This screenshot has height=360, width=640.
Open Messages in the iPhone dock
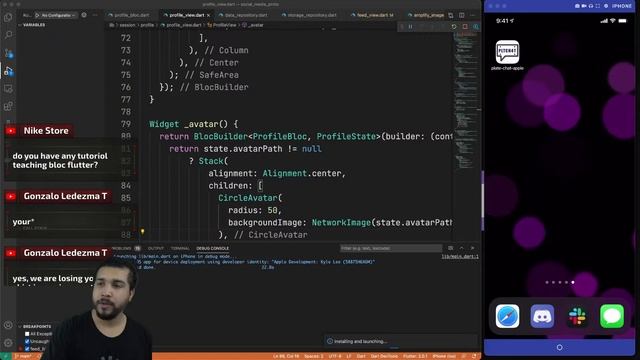tap(612, 316)
